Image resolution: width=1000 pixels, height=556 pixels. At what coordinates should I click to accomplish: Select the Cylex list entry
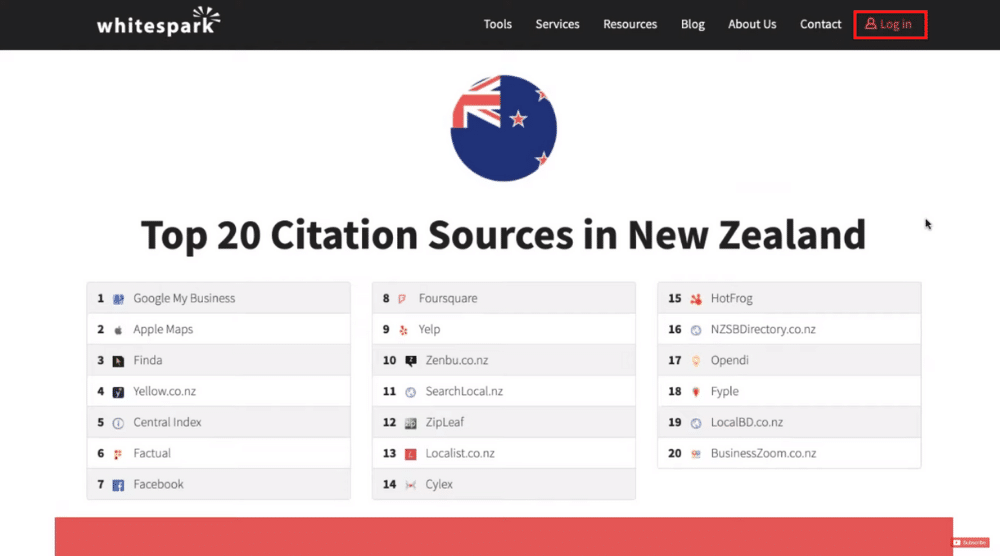(x=504, y=484)
